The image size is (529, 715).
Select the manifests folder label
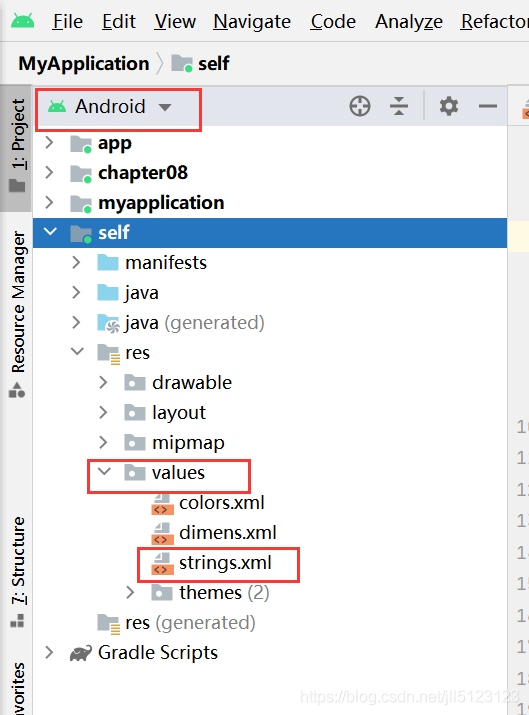(166, 263)
